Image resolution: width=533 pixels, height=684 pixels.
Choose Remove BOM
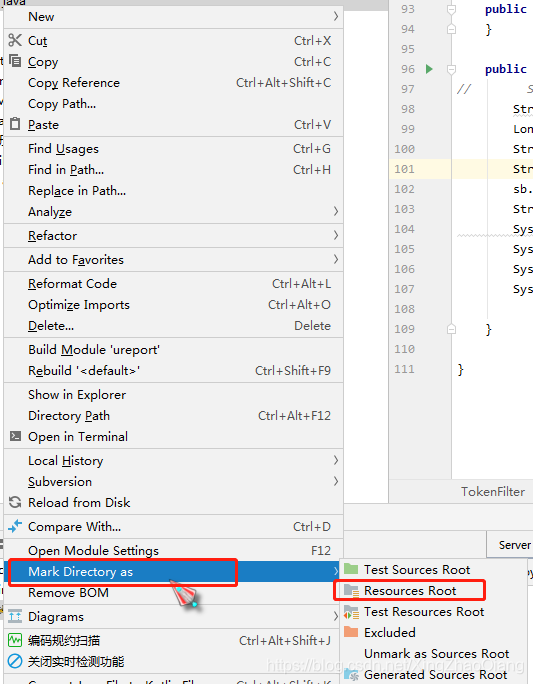click(174, 592)
